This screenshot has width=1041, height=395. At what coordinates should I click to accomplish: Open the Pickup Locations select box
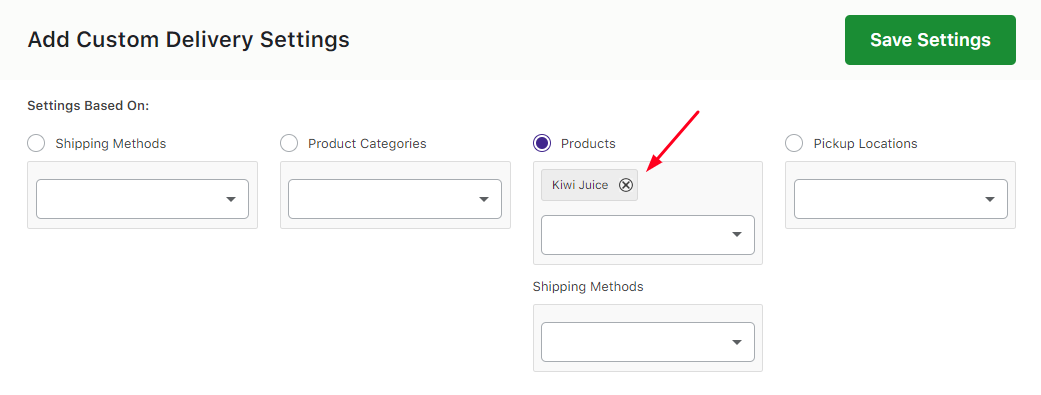pyautogui.click(x=901, y=199)
